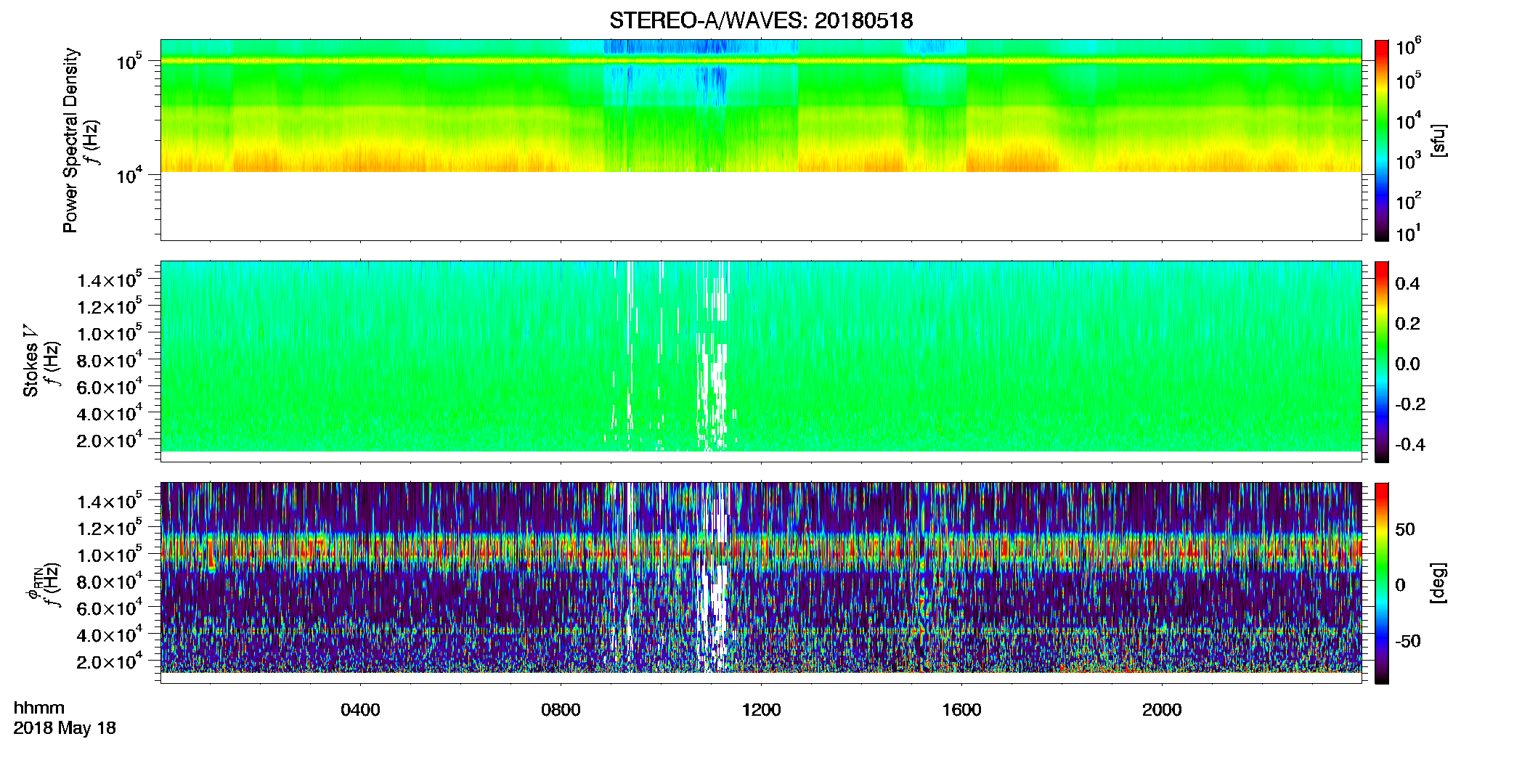
Task: Click the [sfu] color bar
Action: click(x=1382, y=140)
